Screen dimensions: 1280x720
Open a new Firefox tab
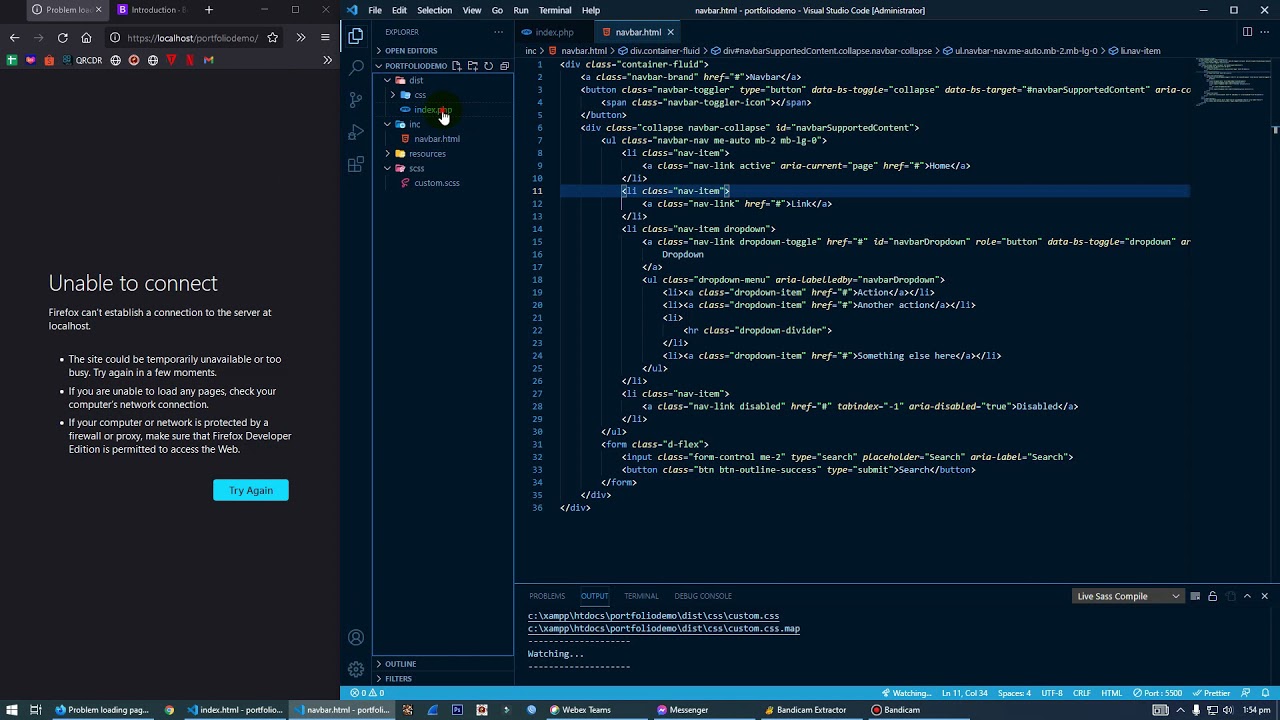point(208,10)
